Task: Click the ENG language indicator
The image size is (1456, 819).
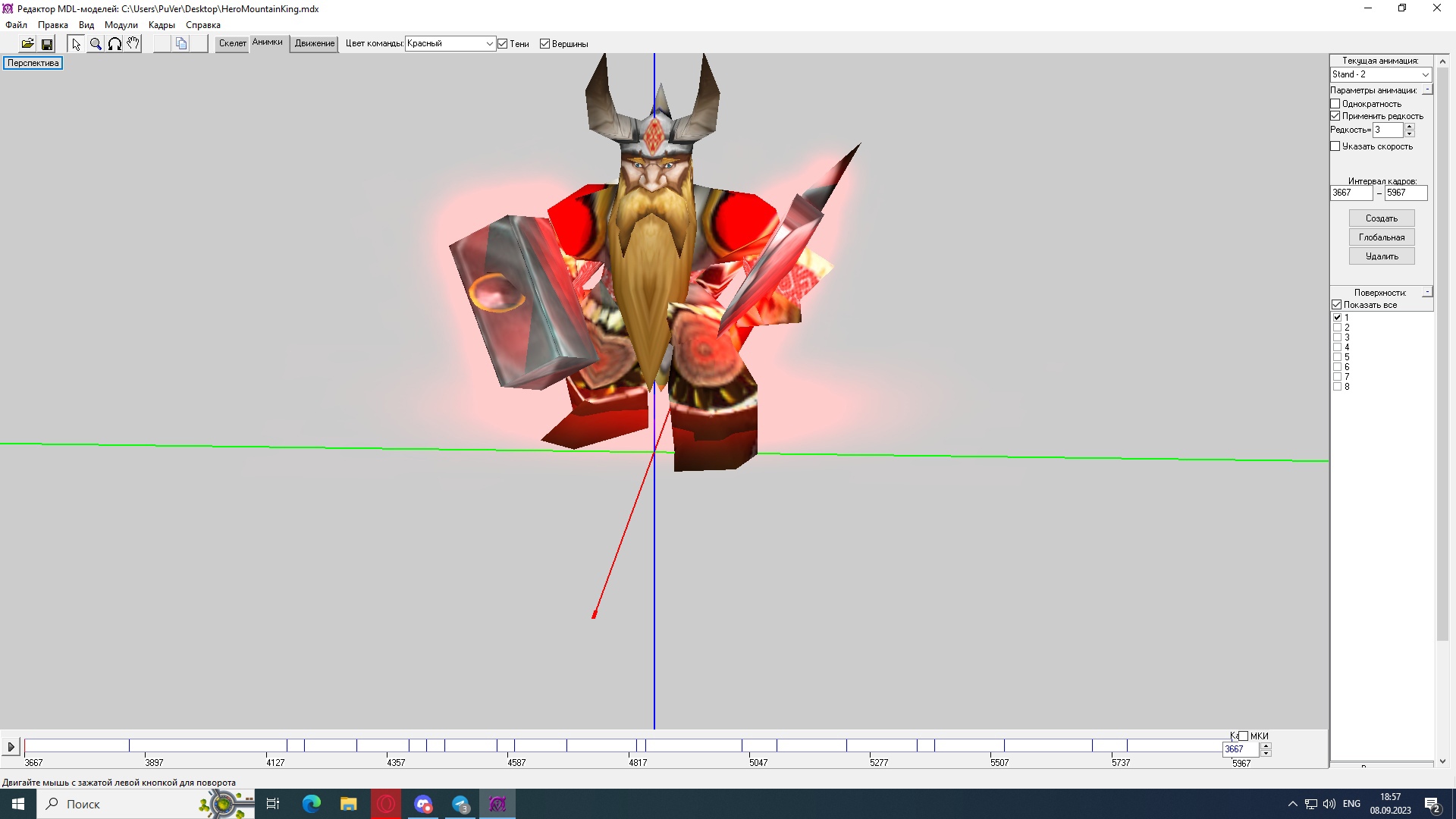Action: click(1351, 804)
